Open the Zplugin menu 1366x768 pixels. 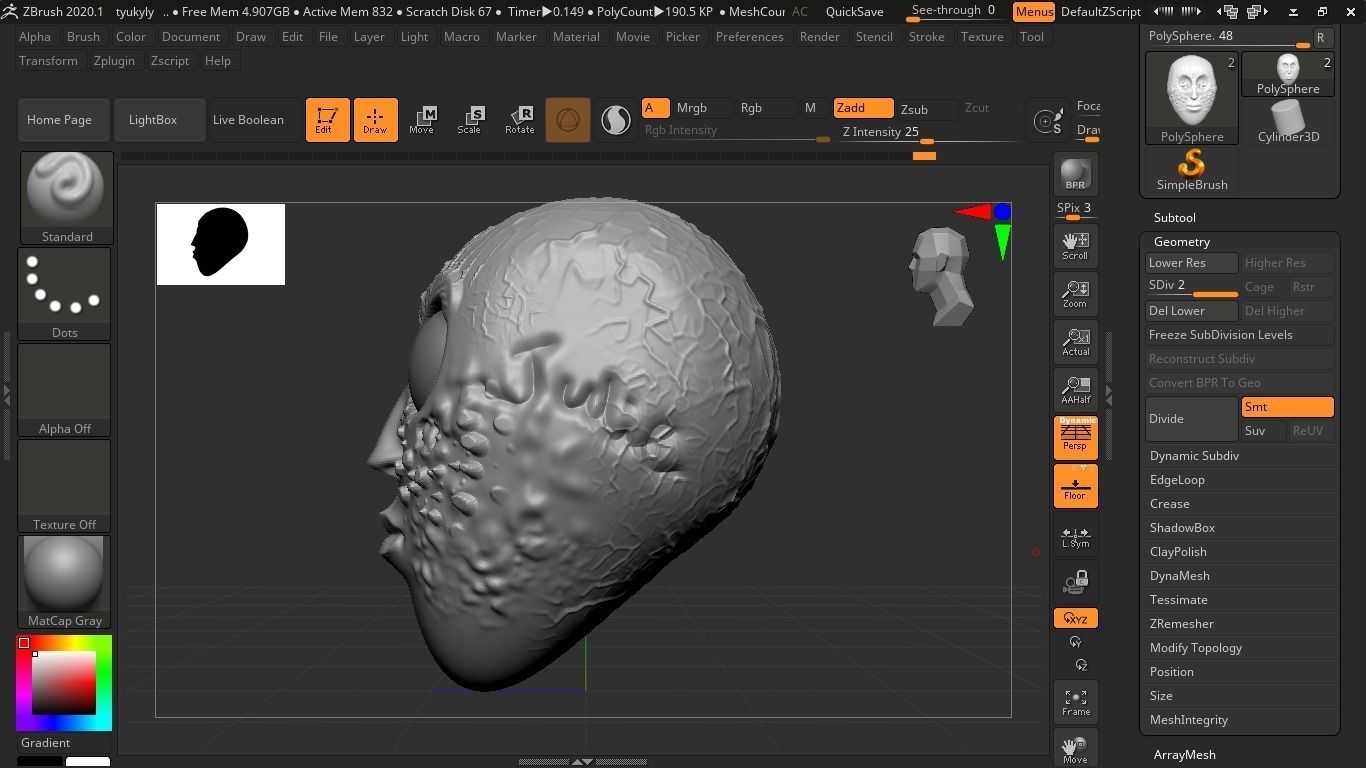(x=114, y=60)
